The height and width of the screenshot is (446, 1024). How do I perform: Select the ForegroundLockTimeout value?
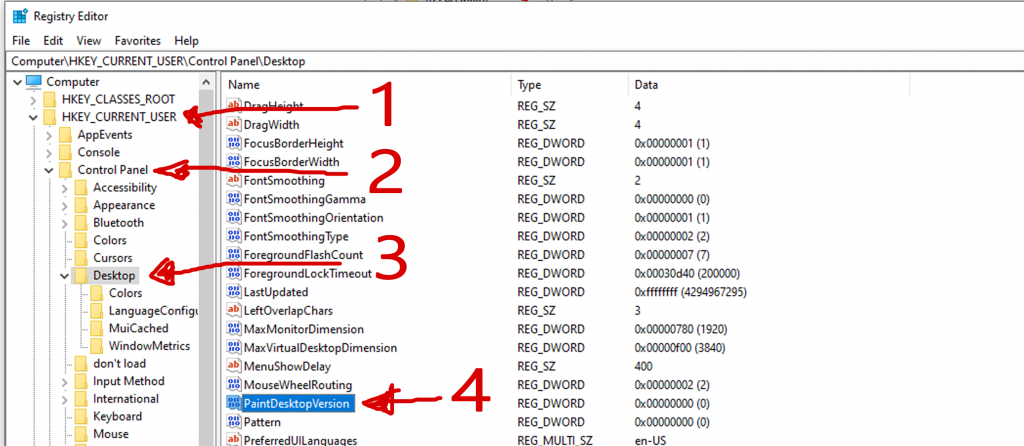pos(307,273)
